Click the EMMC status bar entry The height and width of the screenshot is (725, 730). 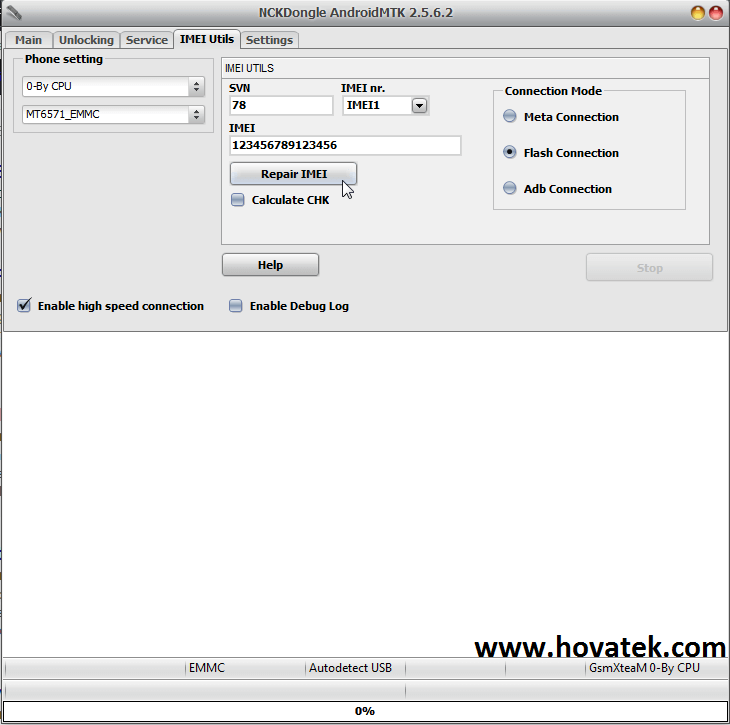coord(207,668)
